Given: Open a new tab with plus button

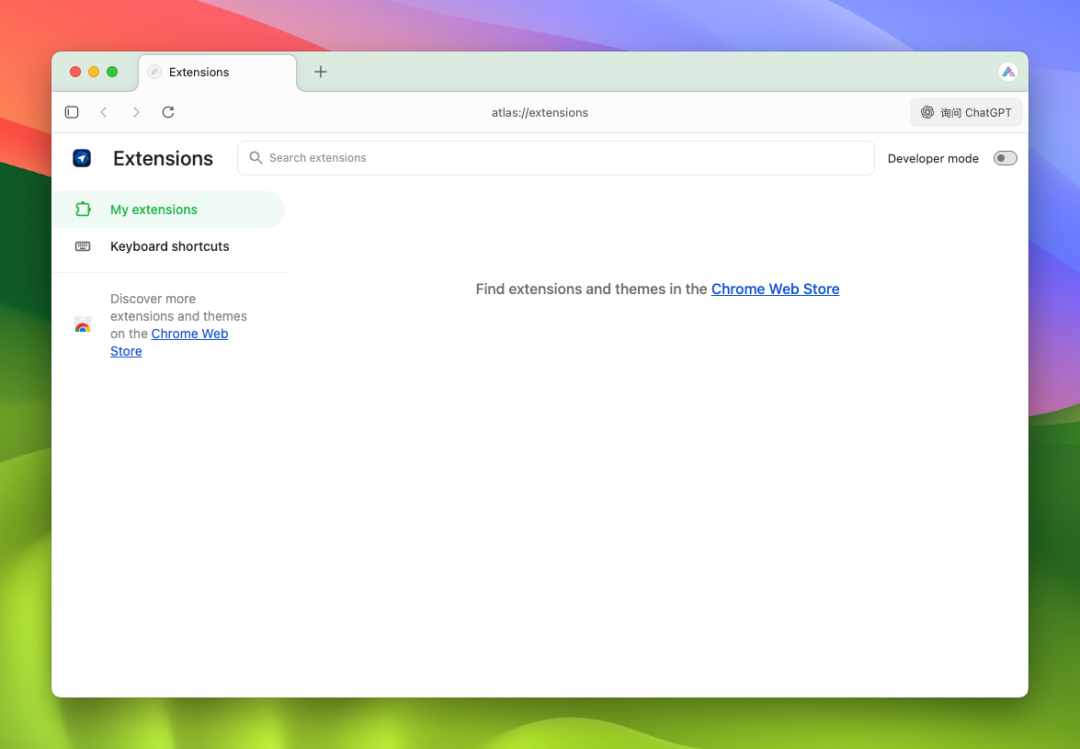Looking at the screenshot, I should (320, 72).
